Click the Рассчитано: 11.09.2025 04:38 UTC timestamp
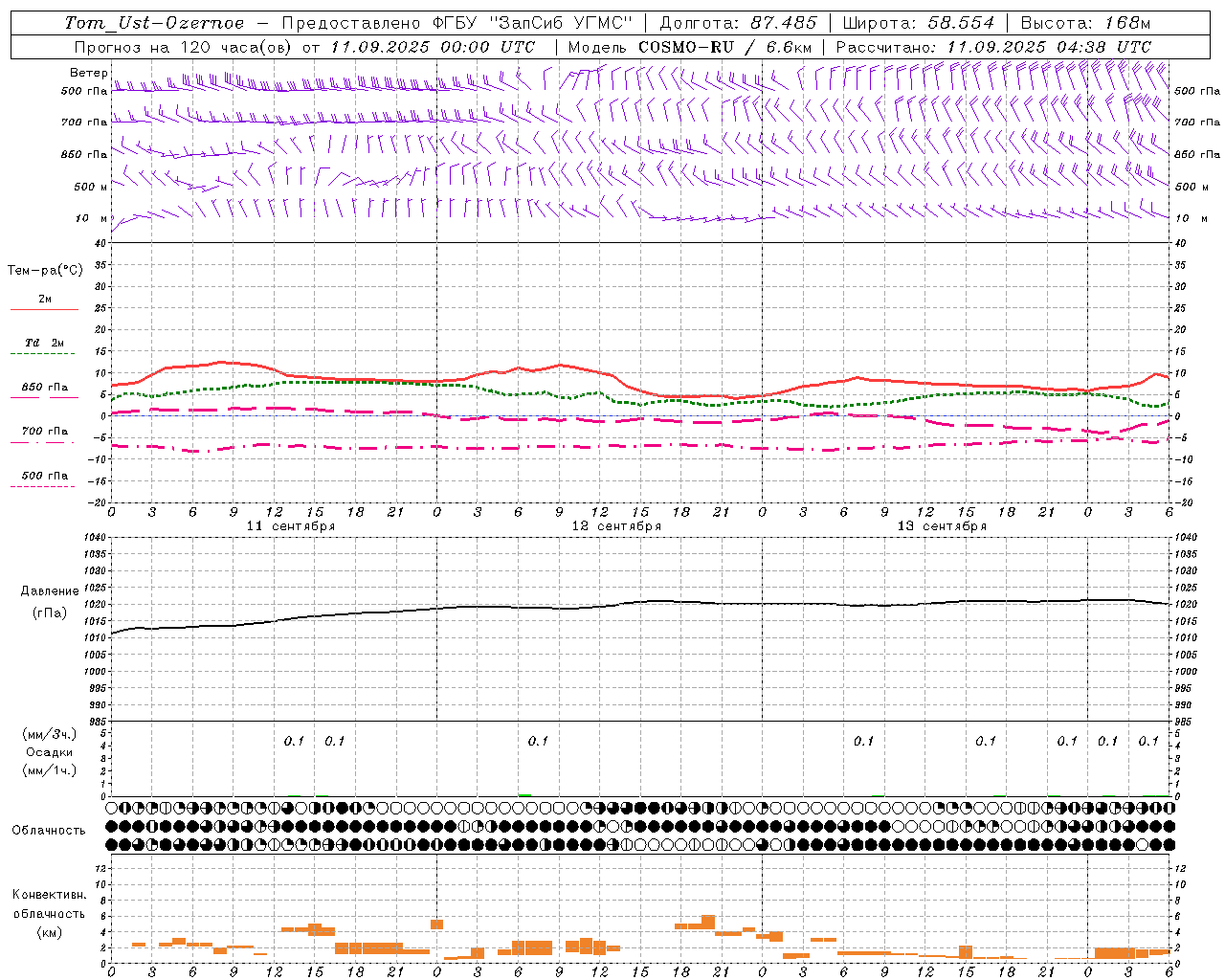Screen dimensions: 1225x980 993,47
